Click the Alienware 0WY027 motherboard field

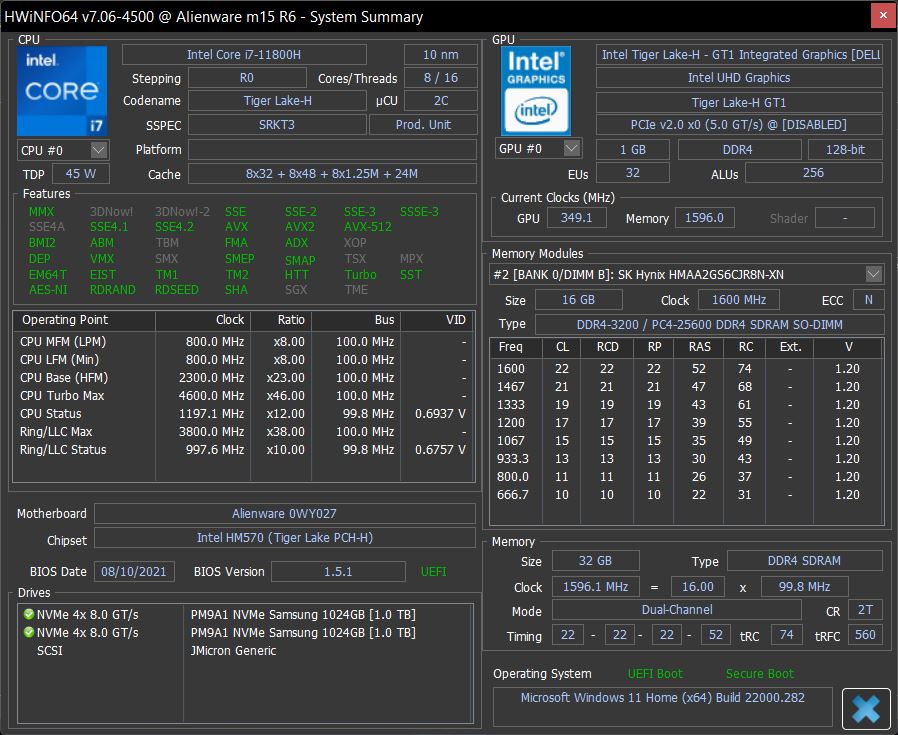coord(284,514)
